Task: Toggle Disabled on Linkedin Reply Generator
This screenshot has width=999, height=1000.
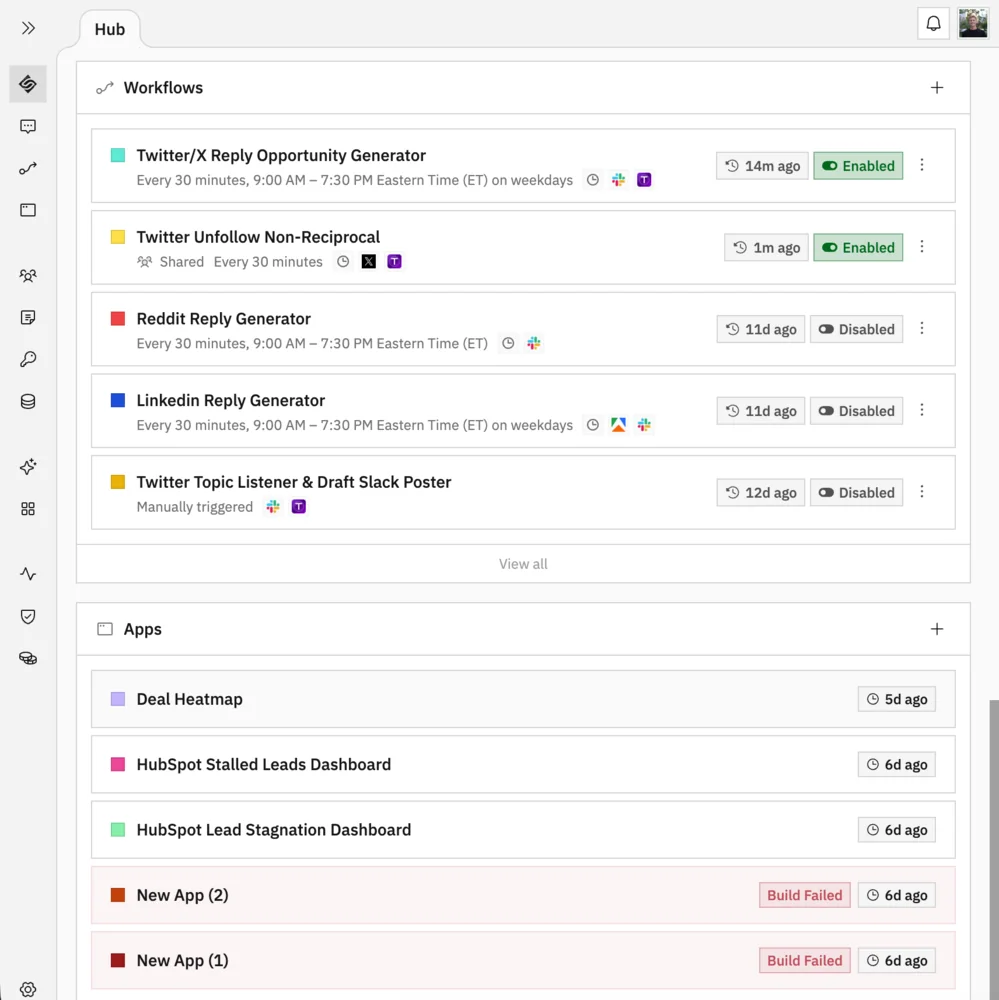Action: tap(857, 411)
